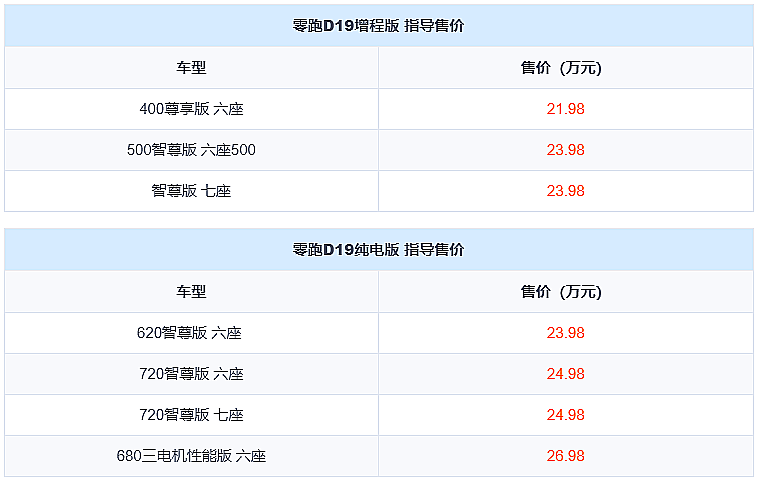759x481 pixels.
Task: Click the 车型 header in the 增程版 table
Action: pos(191,68)
